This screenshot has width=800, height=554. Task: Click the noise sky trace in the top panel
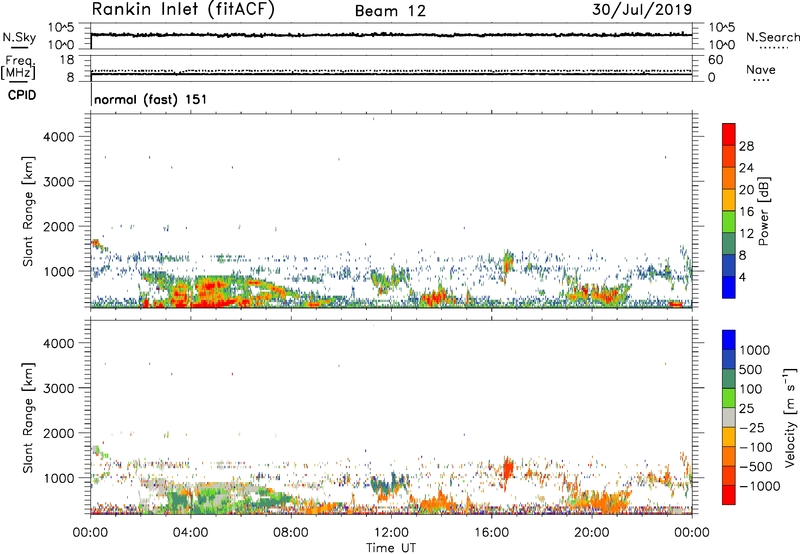pos(391,35)
